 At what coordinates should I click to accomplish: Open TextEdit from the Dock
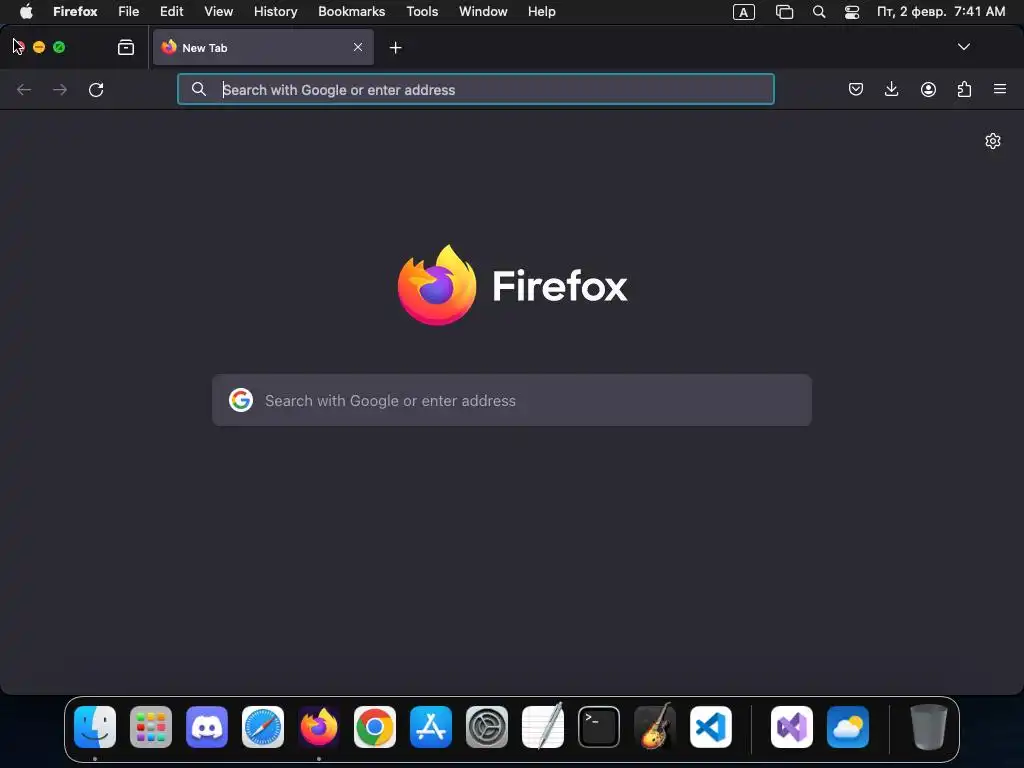pyautogui.click(x=543, y=727)
